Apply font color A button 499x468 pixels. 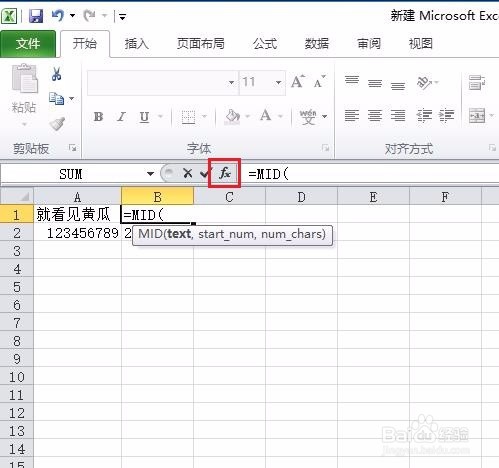[266, 116]
